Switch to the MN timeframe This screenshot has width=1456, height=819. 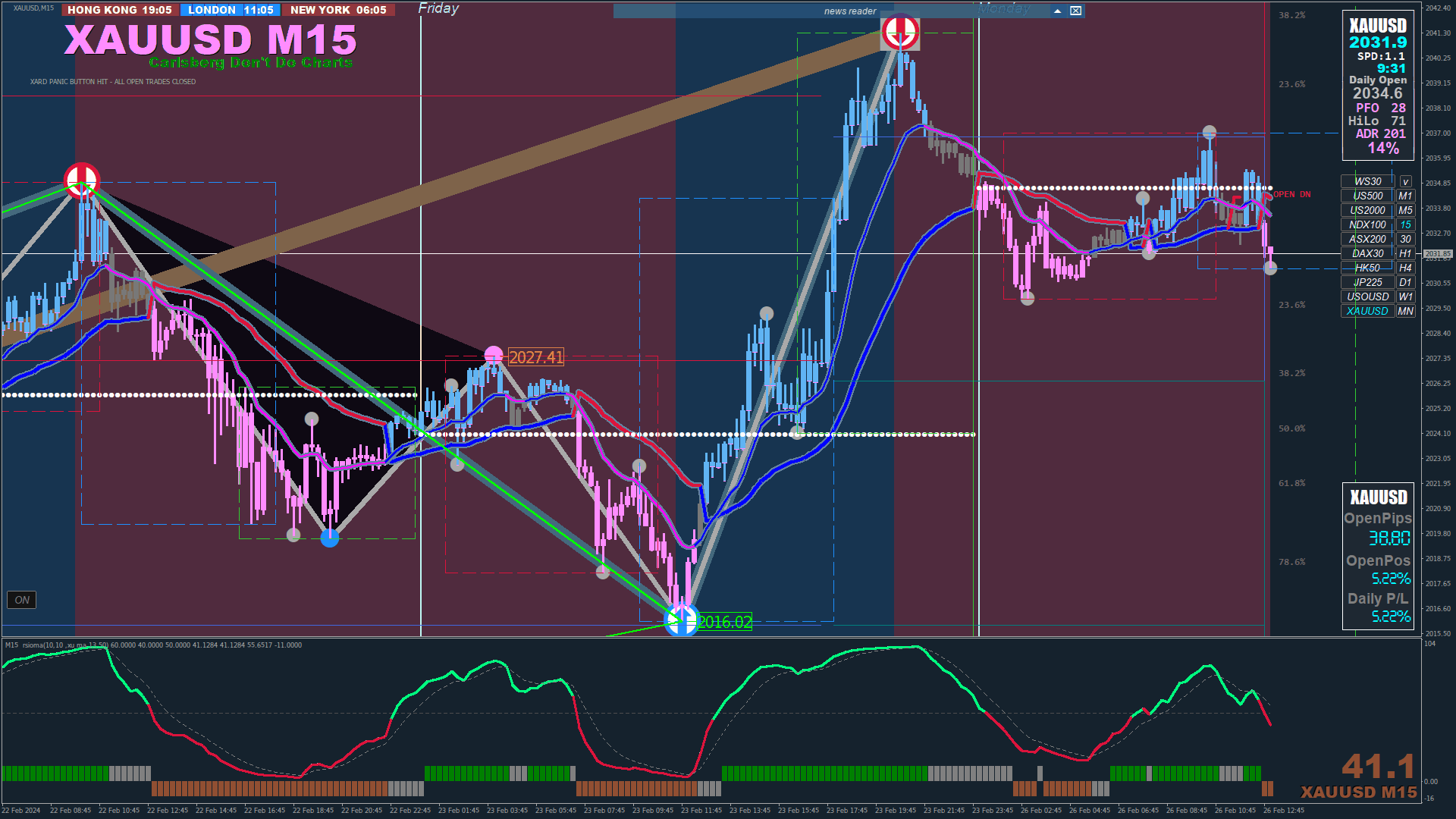click(x=1405, y=312)
